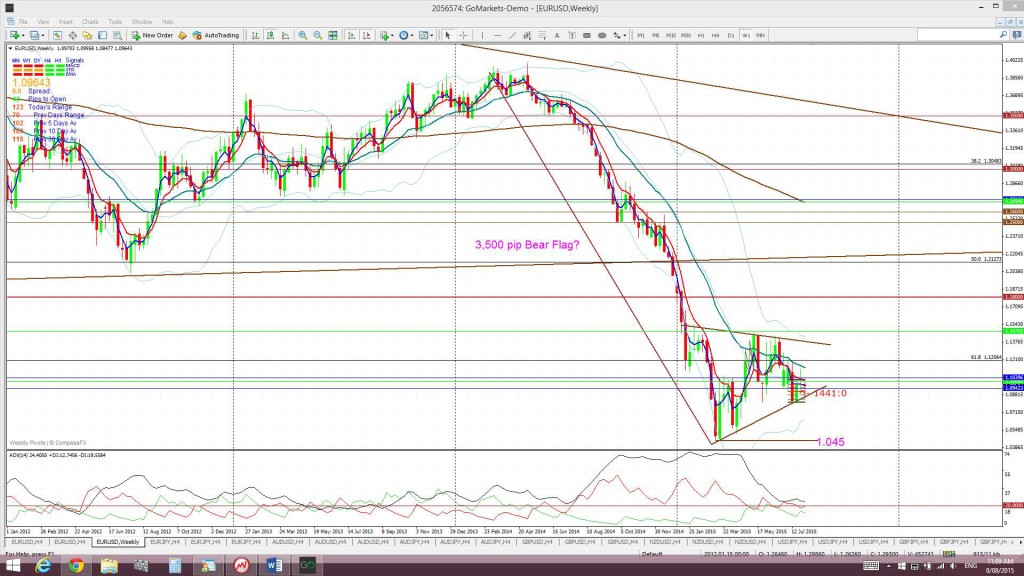Switch timeframe to D1

click(731, 35)
